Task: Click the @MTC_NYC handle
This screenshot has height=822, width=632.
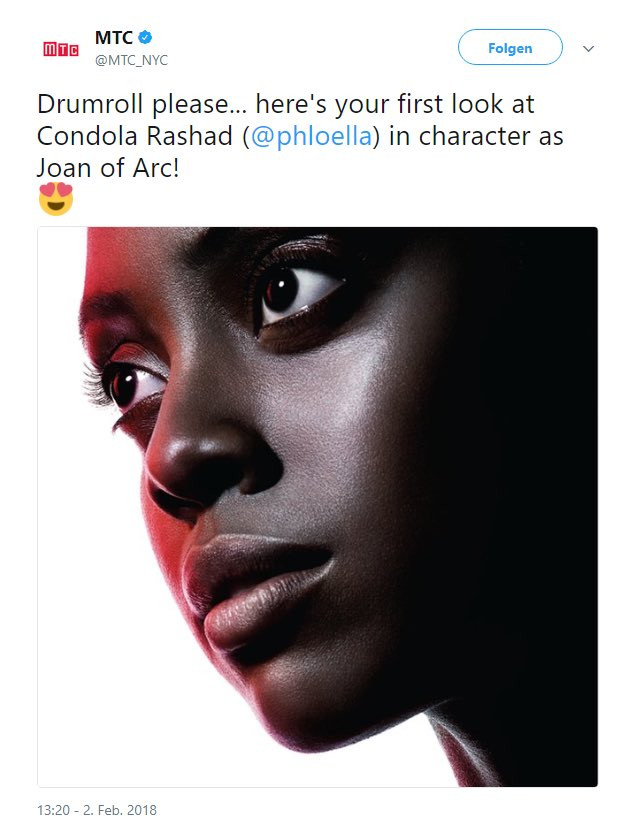Action: [131, 60]
